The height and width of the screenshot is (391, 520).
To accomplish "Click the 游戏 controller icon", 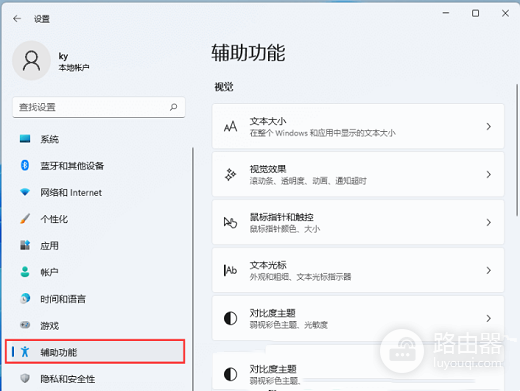I will (25, 325).
